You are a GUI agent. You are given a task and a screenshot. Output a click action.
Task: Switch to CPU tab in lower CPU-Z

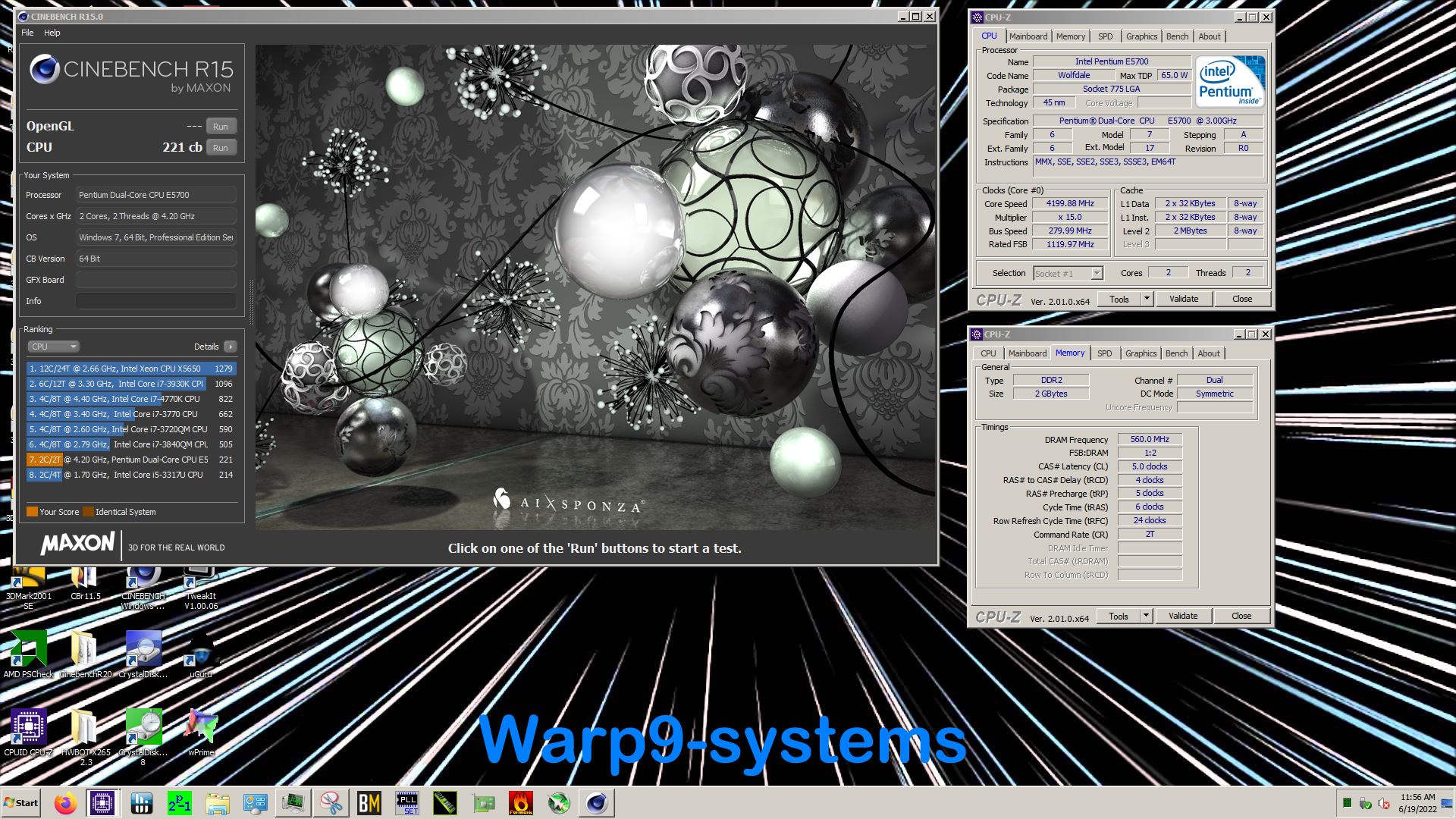[988, 353]
